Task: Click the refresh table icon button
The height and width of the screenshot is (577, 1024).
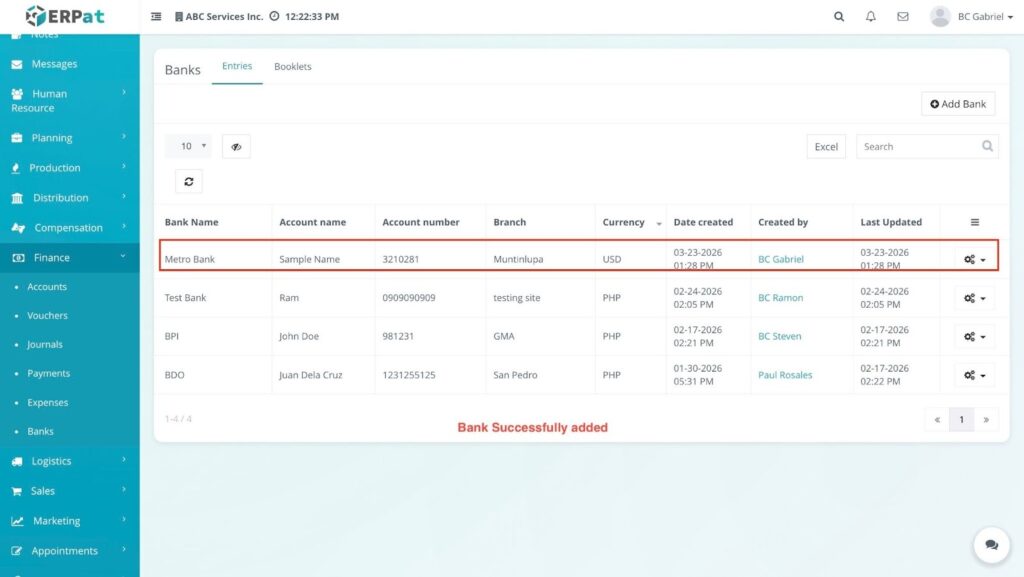Action: click(188, 181)
